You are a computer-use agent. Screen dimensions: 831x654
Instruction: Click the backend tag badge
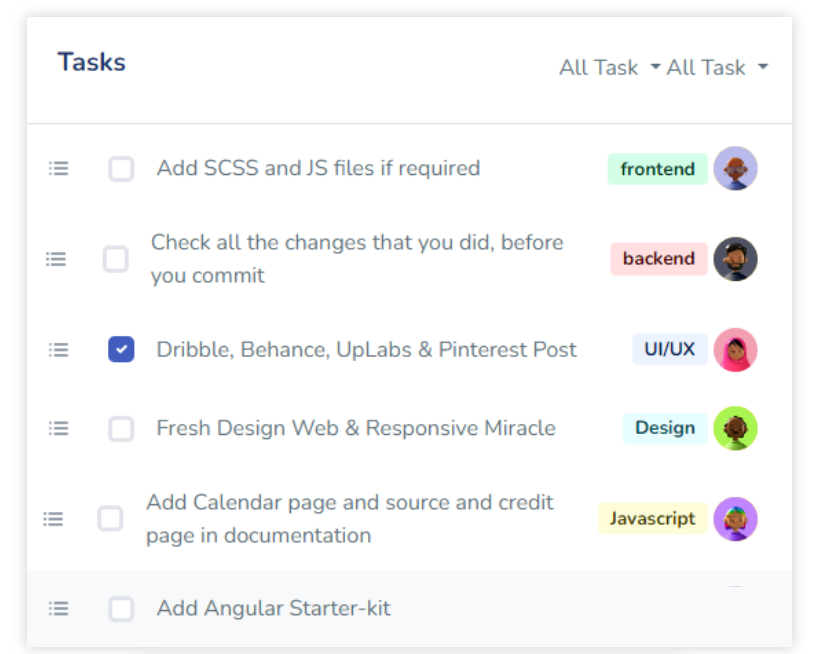coord(658,259)
